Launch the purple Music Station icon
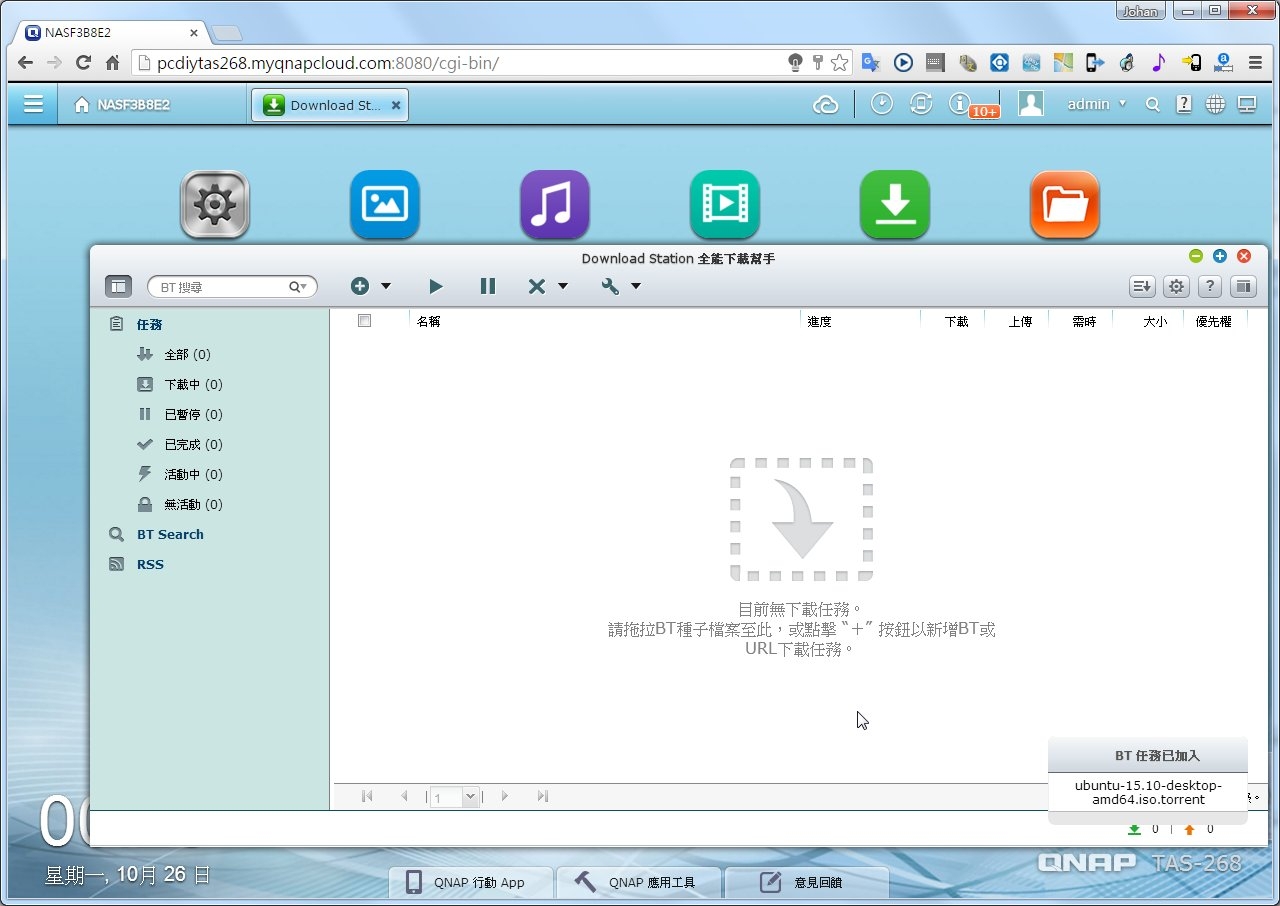Viewport: 1280px width, 906px height. point(555,205)
